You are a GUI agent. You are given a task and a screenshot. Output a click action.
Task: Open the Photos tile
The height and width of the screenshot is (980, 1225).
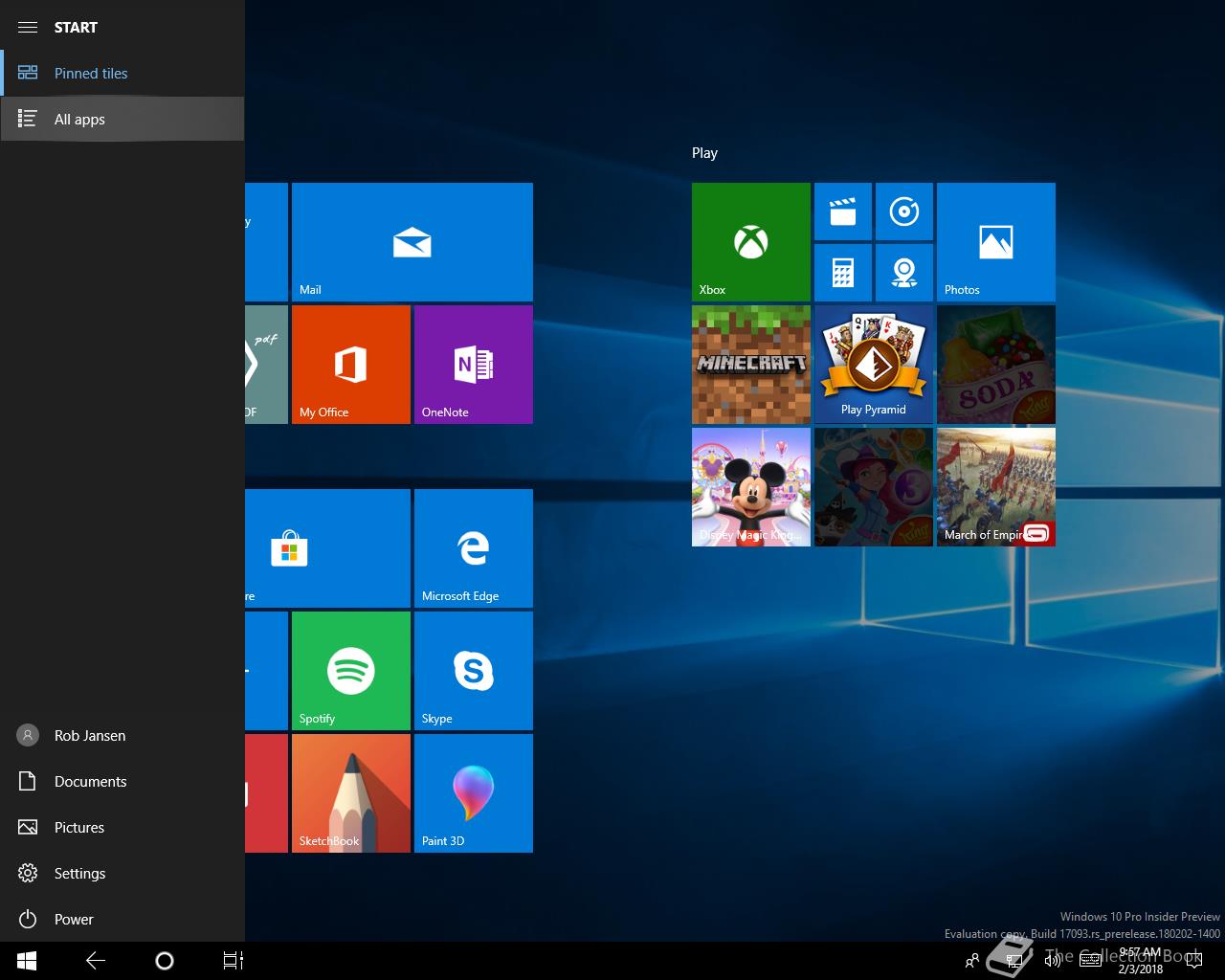click(x=996, y=242)
